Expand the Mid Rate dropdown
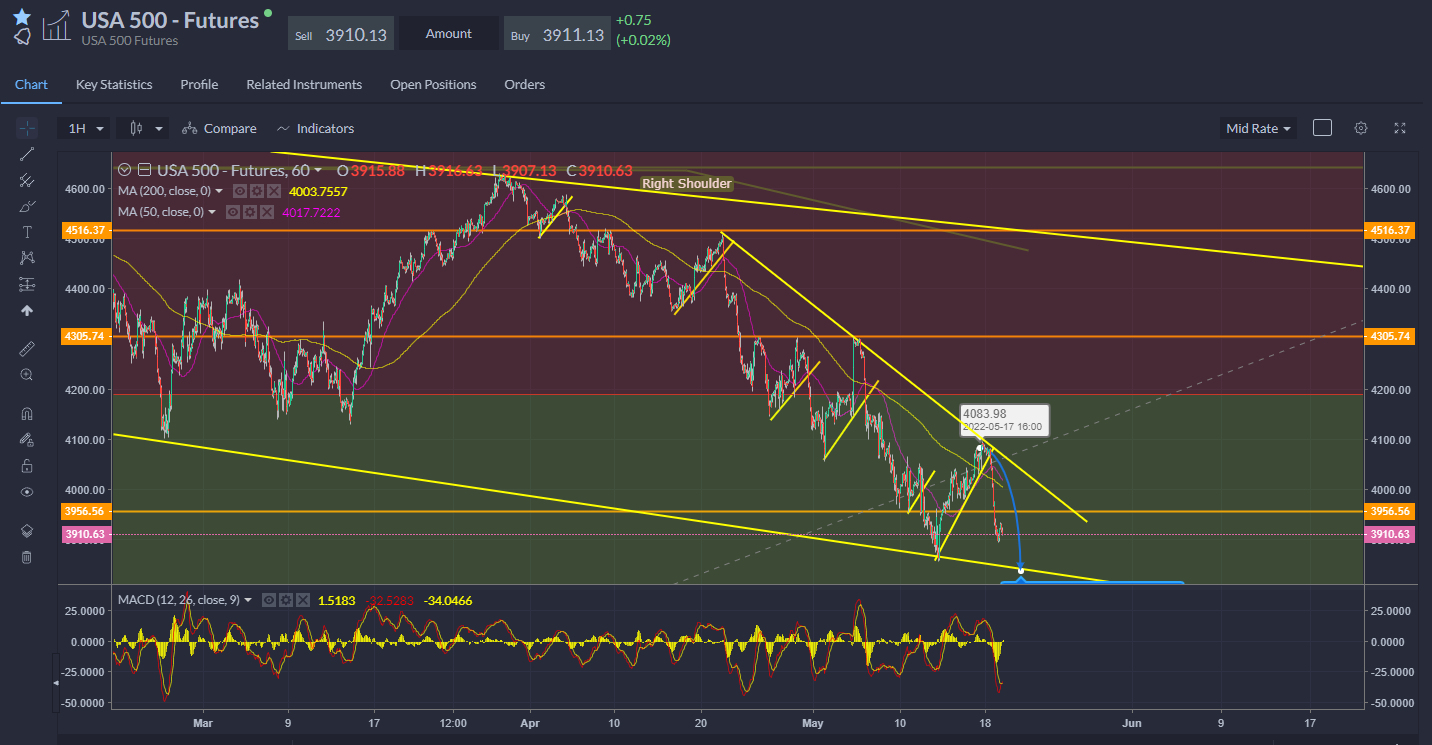 click(x=1258, y=128)
